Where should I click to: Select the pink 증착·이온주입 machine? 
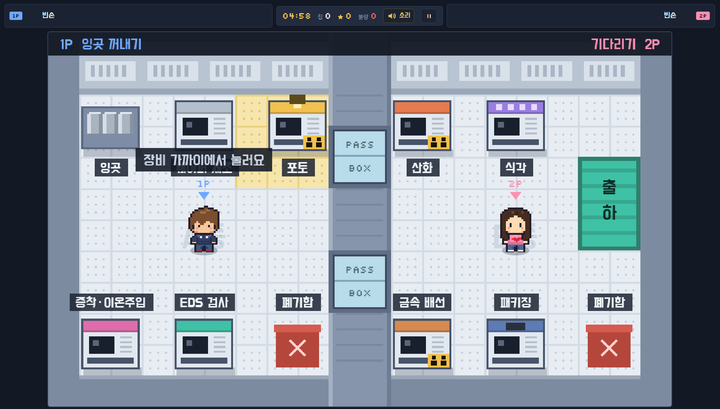[x=110, y=344]
